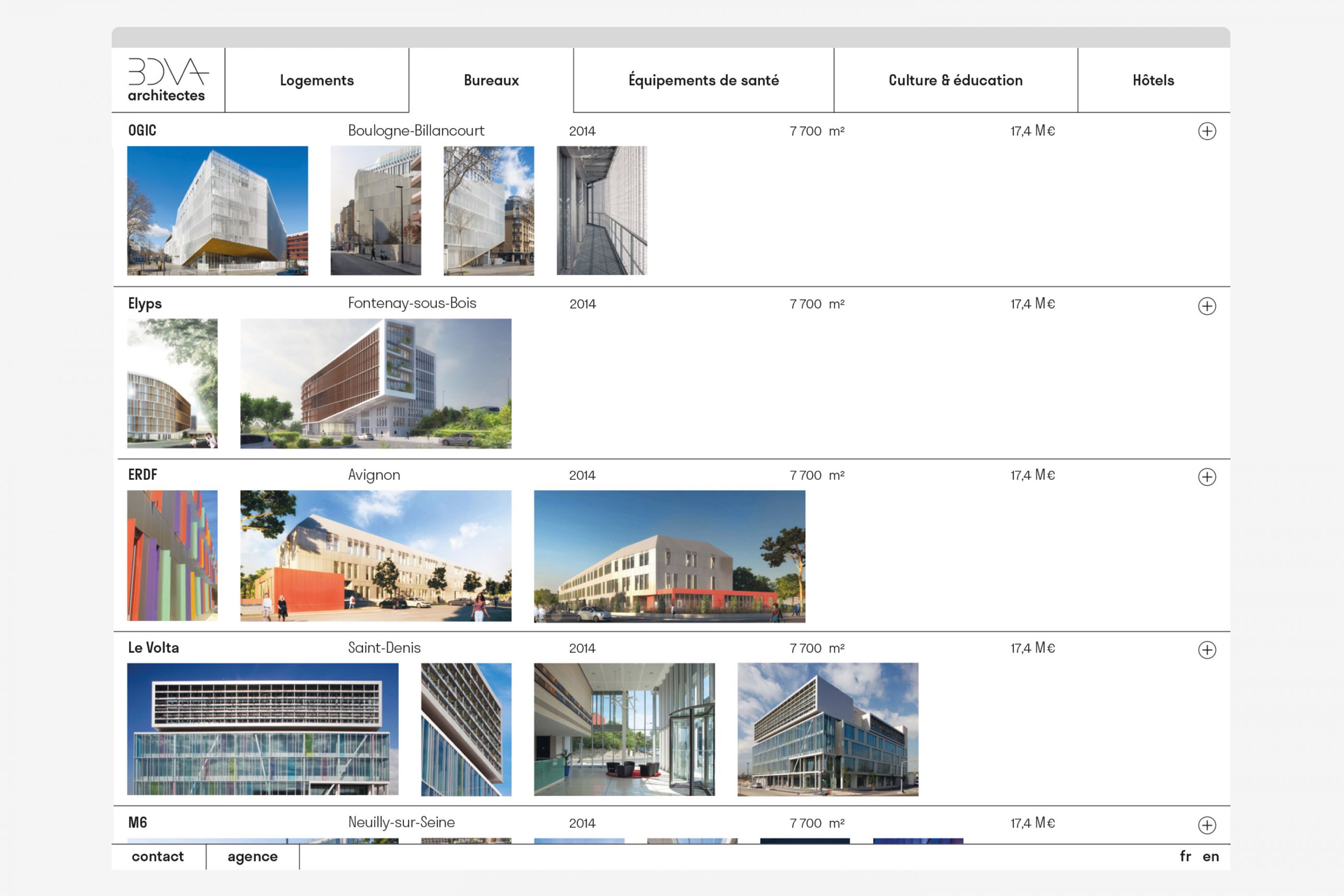Expand the M6 project with plus icon
The width and height of the screenshot is (1344, 896).
tap(1207, 824)
